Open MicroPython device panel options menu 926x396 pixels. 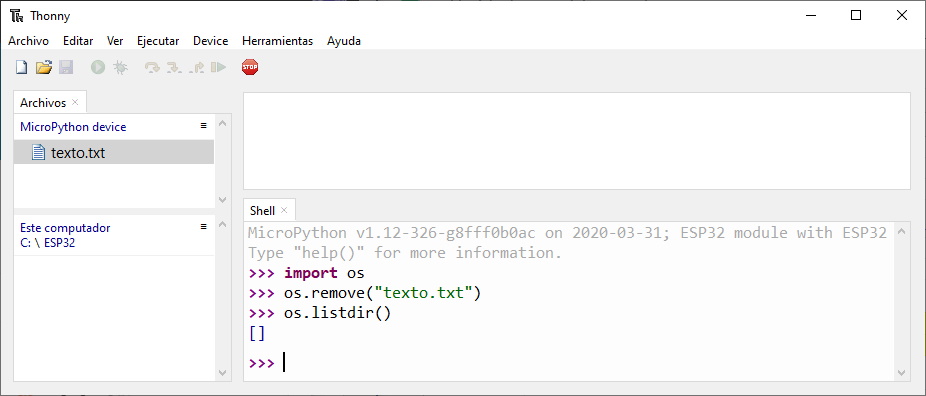204,126
